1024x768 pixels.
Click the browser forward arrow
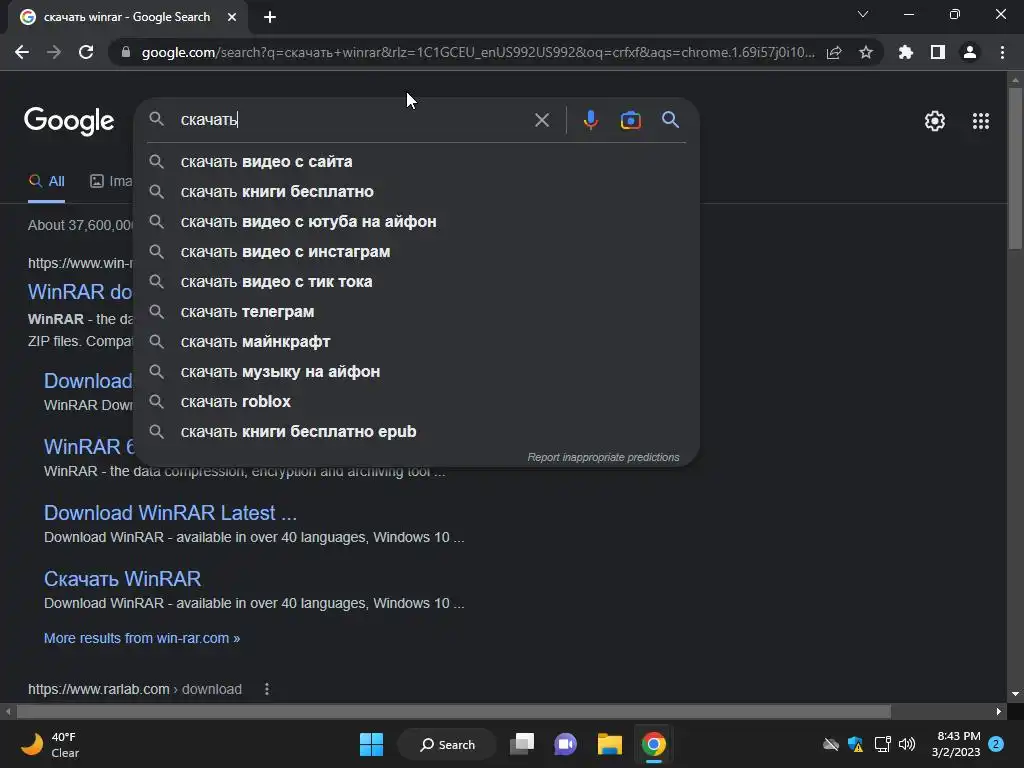54,52
